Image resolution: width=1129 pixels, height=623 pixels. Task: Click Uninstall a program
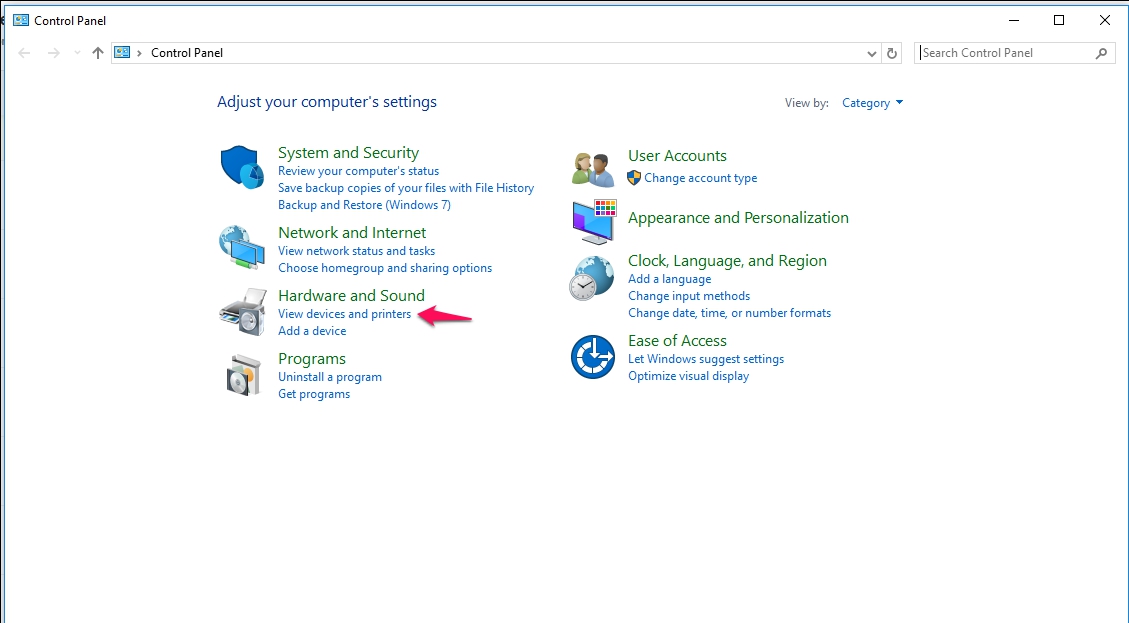(x=330, y=377)
